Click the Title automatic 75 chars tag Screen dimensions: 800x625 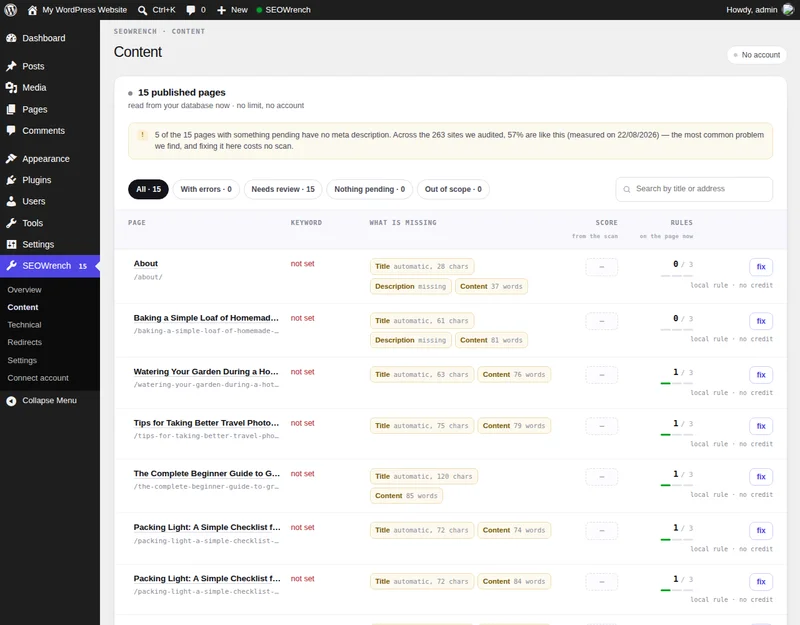(x=422, y=426)
